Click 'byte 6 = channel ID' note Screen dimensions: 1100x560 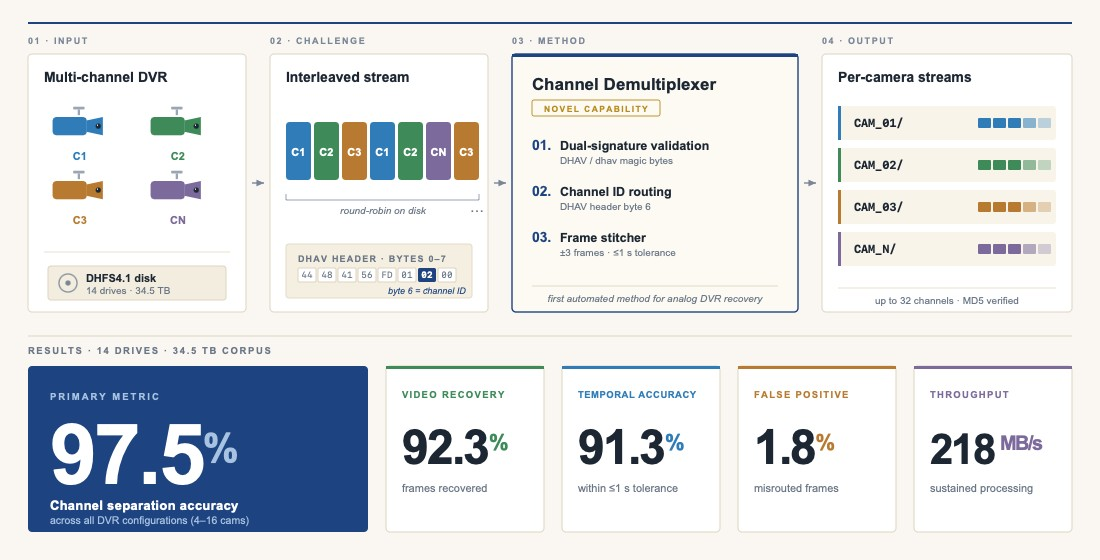426,291
